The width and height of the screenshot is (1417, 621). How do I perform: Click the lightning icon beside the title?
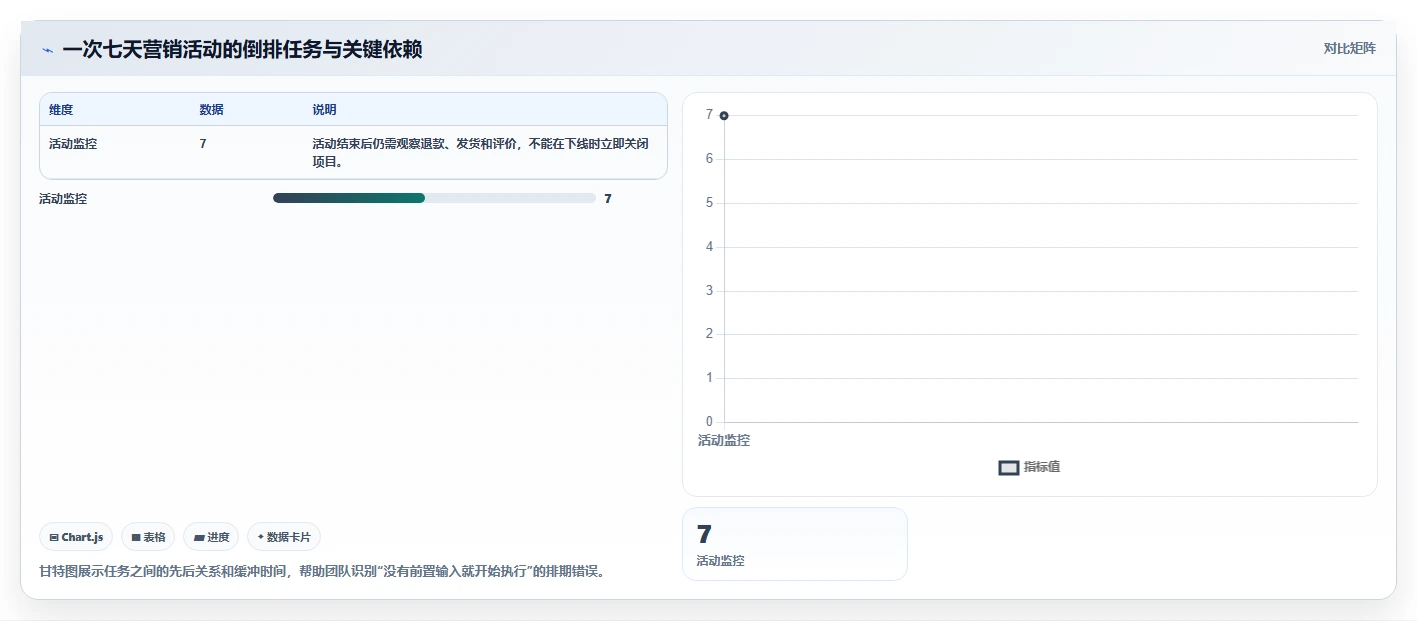47,50
